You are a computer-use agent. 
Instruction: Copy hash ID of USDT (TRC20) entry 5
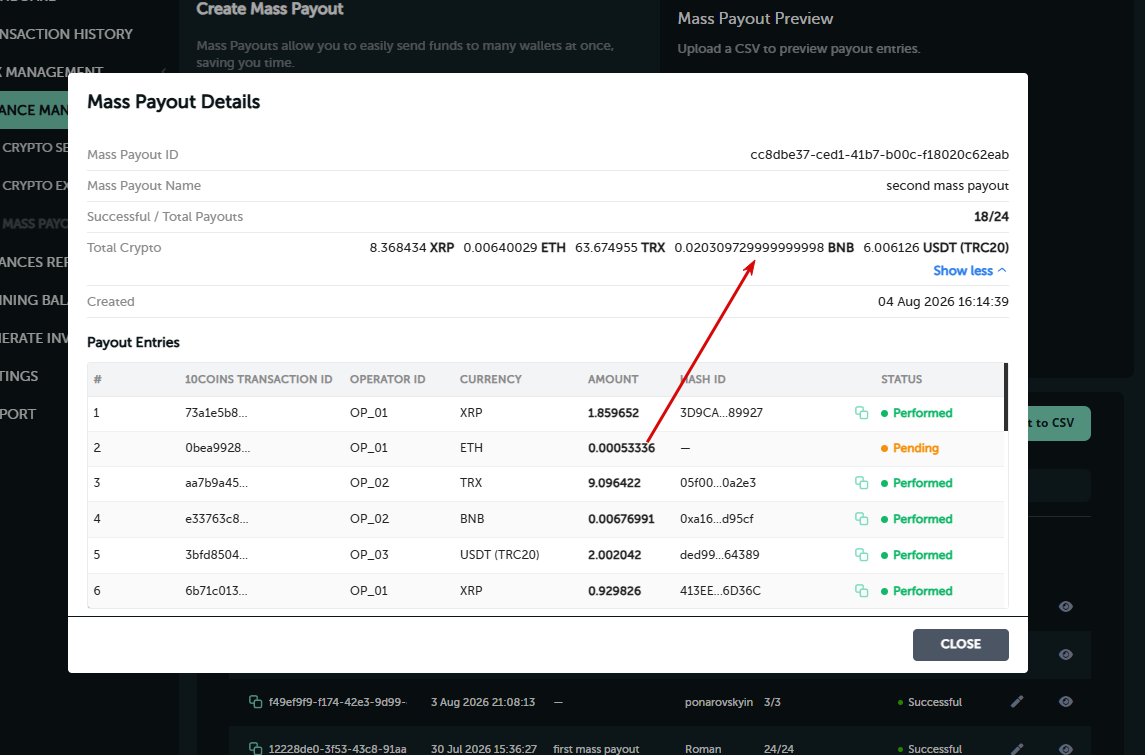click(862, 555)
